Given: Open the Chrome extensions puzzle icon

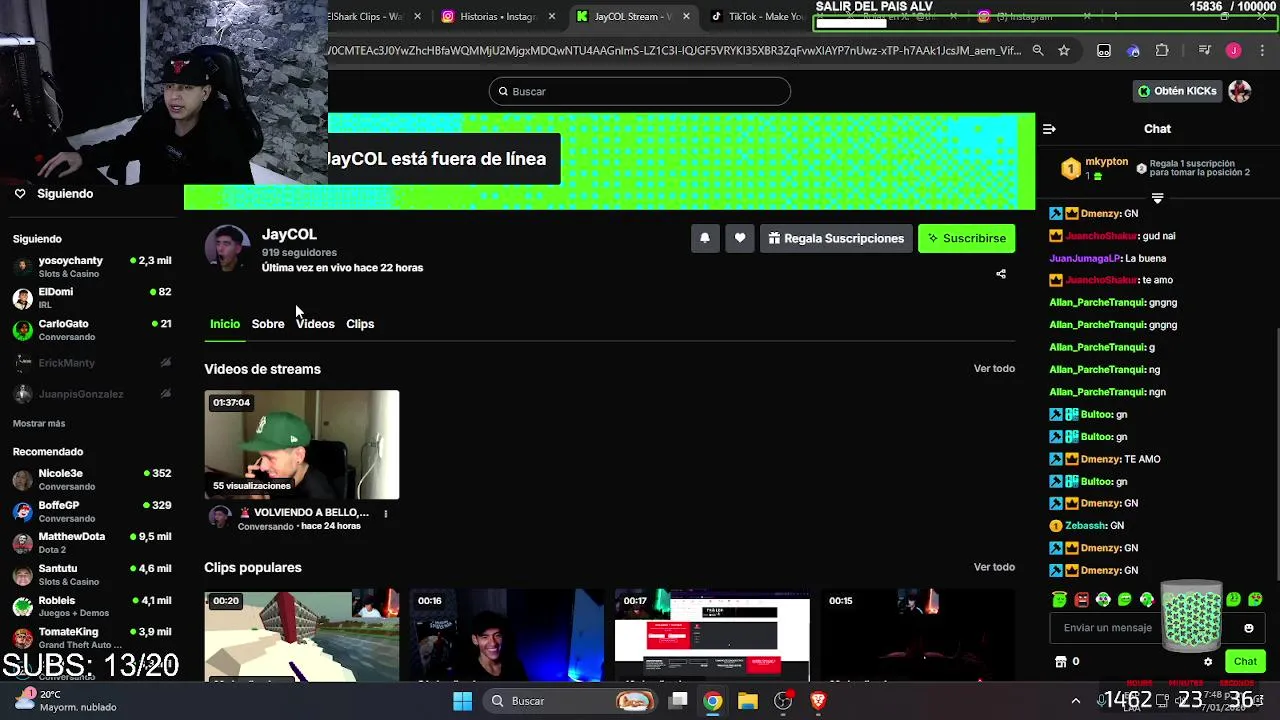Looking at the screenshot, I should pos(1162,50).
